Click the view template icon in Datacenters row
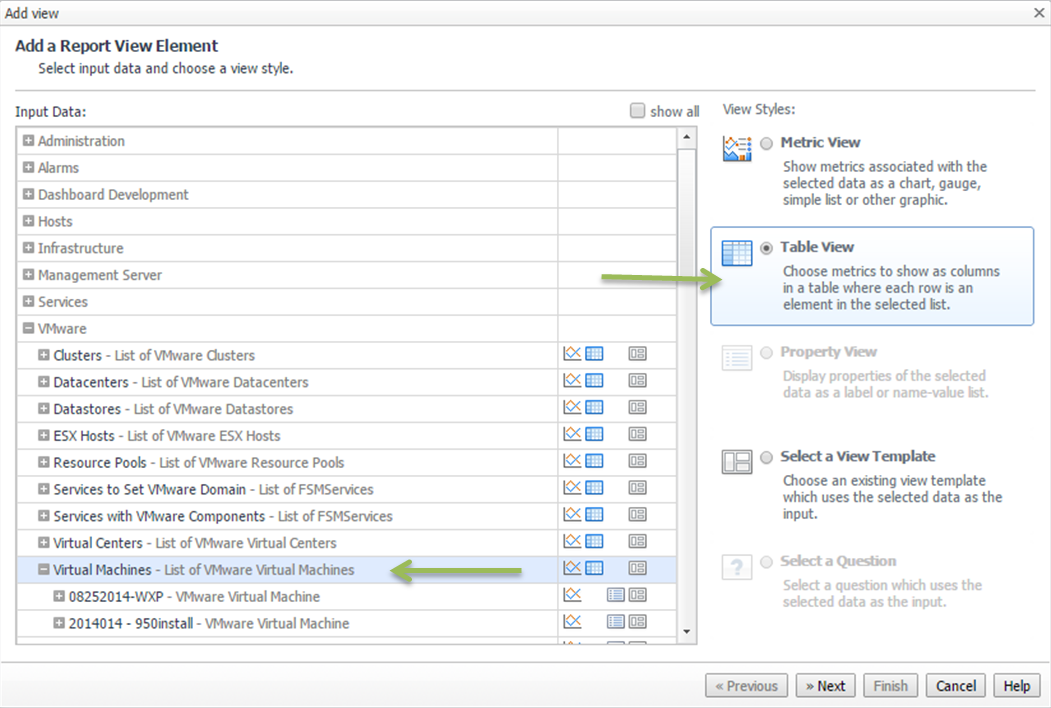The image size is (1051, 708). 637,381
